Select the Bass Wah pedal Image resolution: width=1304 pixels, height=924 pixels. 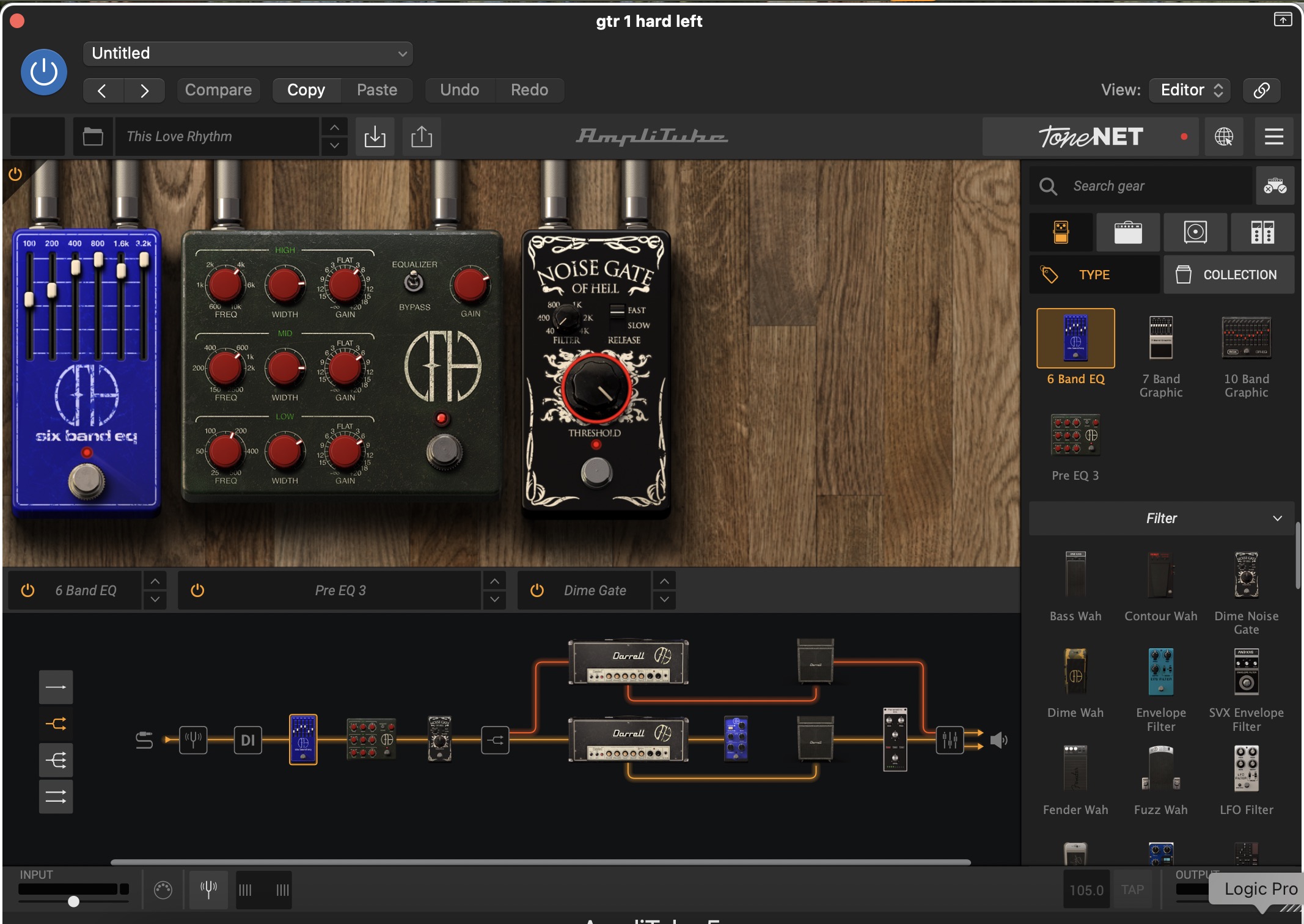point(1075,574)
